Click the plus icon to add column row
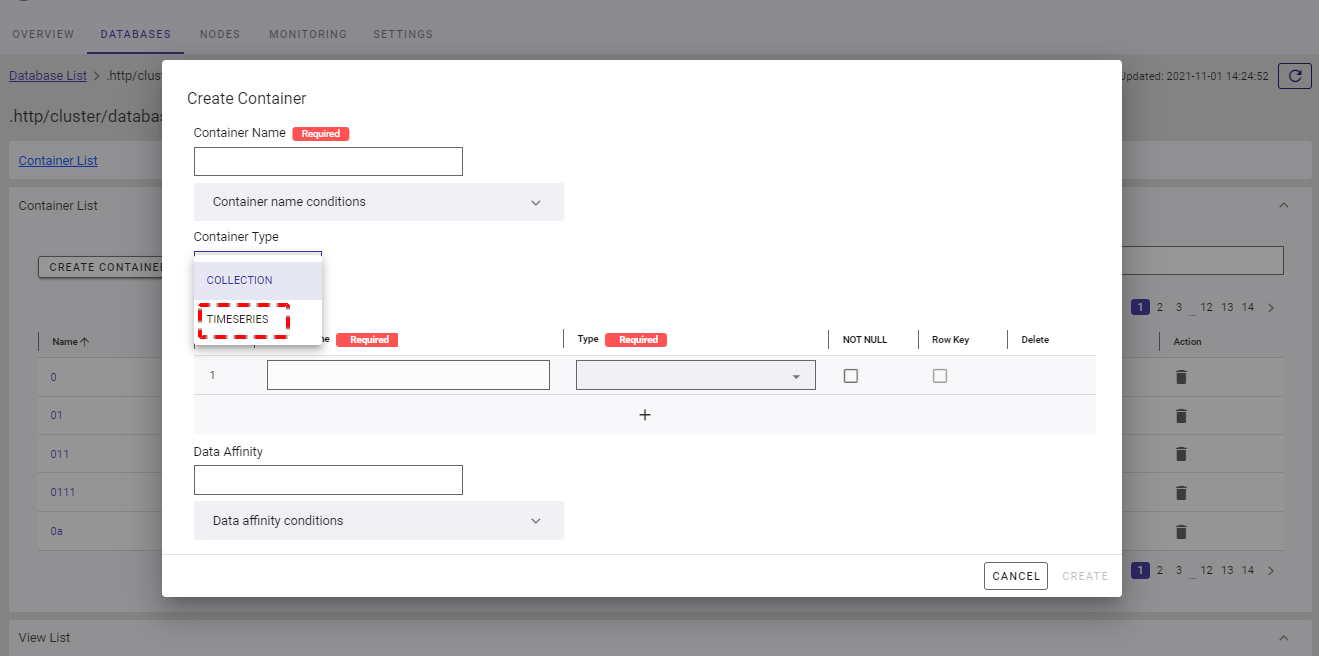 645,415
